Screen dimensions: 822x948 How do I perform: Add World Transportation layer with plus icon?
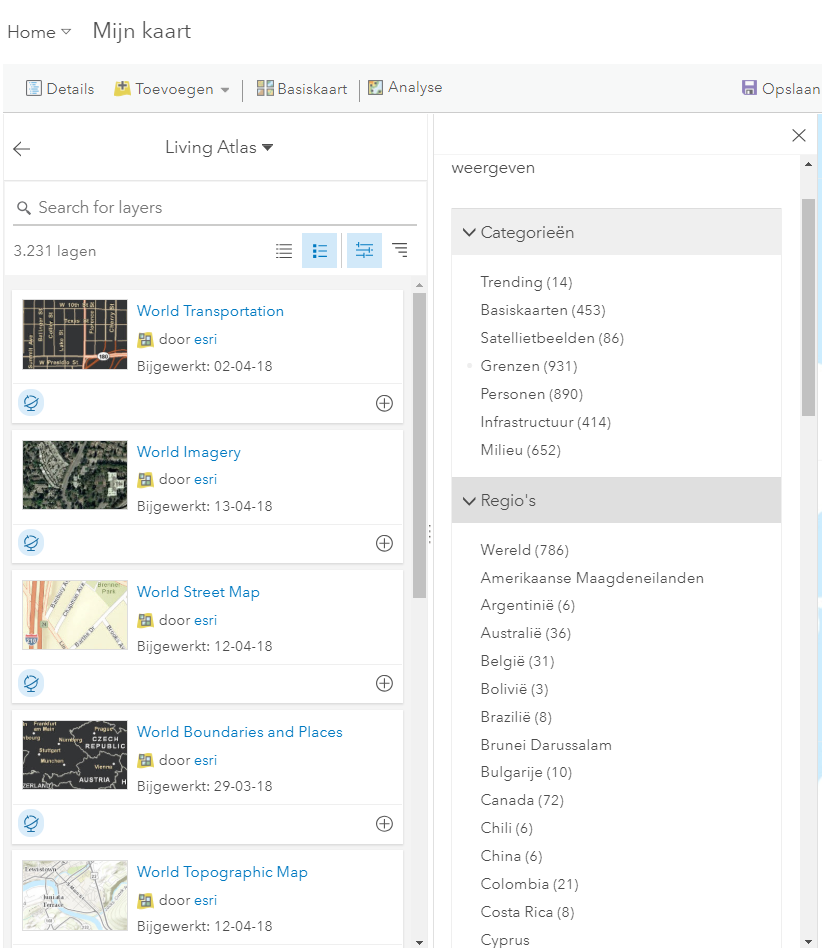pos(384,403)
